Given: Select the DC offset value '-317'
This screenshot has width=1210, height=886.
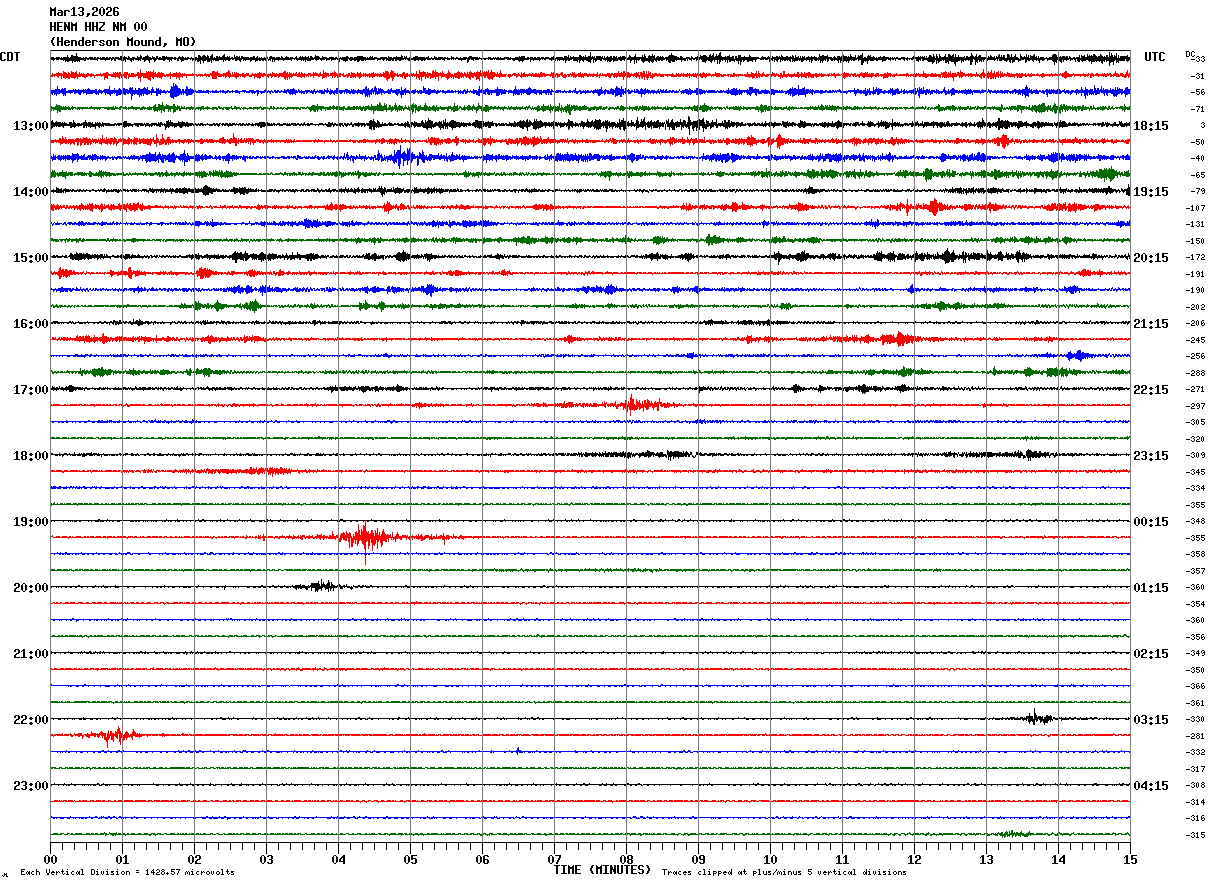Looking at the screenshot, I should pyautogui.click(x=1195, y=769).
